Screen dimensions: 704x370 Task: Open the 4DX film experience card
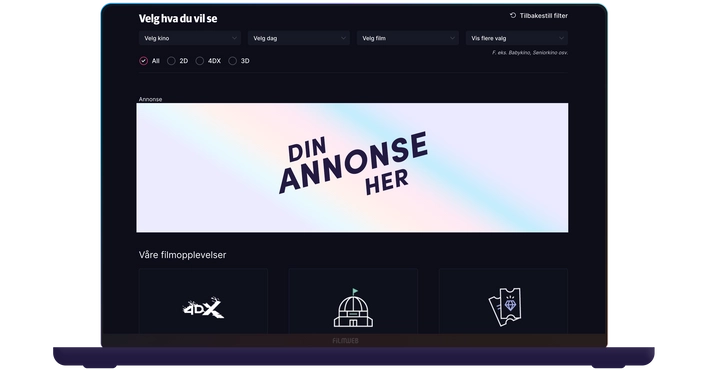pyautogui.click(x=203, y=301)
